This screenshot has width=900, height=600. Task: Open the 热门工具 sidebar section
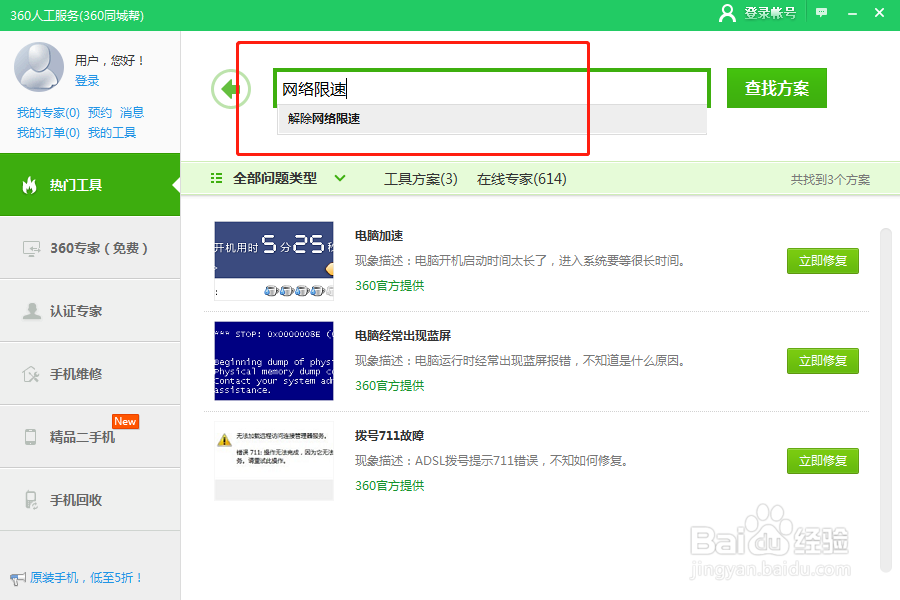90,185
